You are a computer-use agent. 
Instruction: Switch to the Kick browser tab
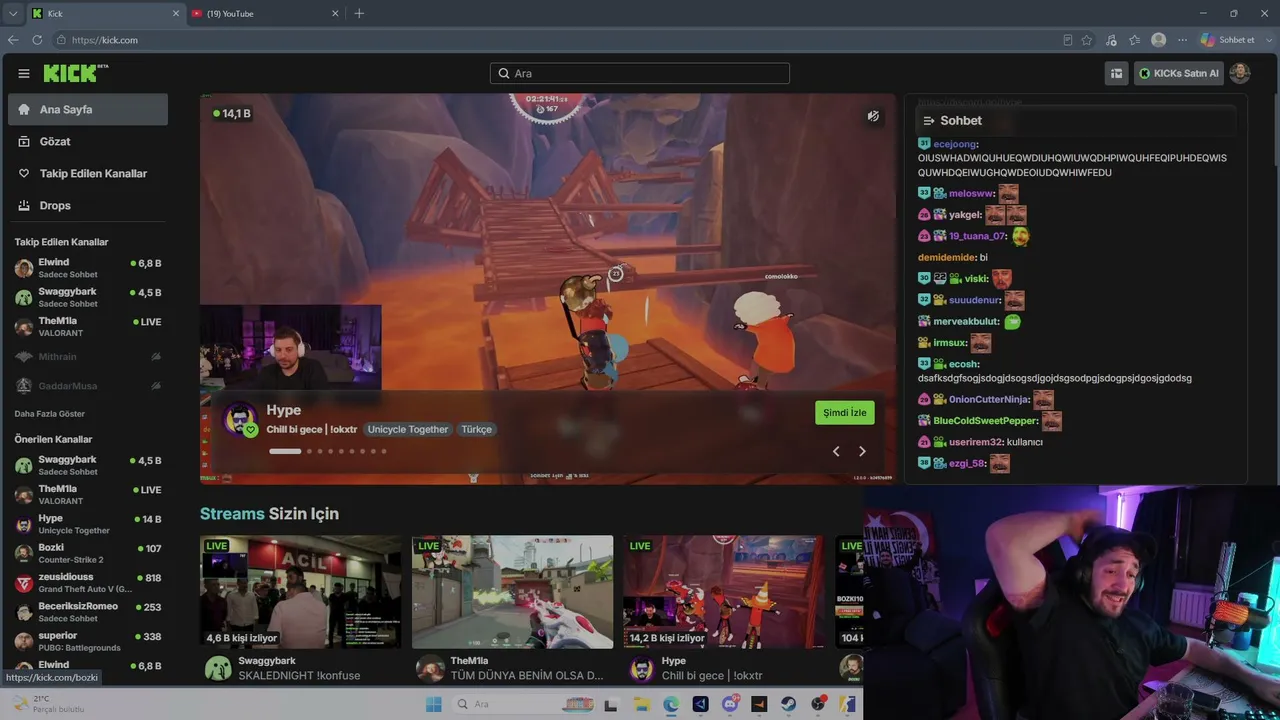(x=105, y=14)
